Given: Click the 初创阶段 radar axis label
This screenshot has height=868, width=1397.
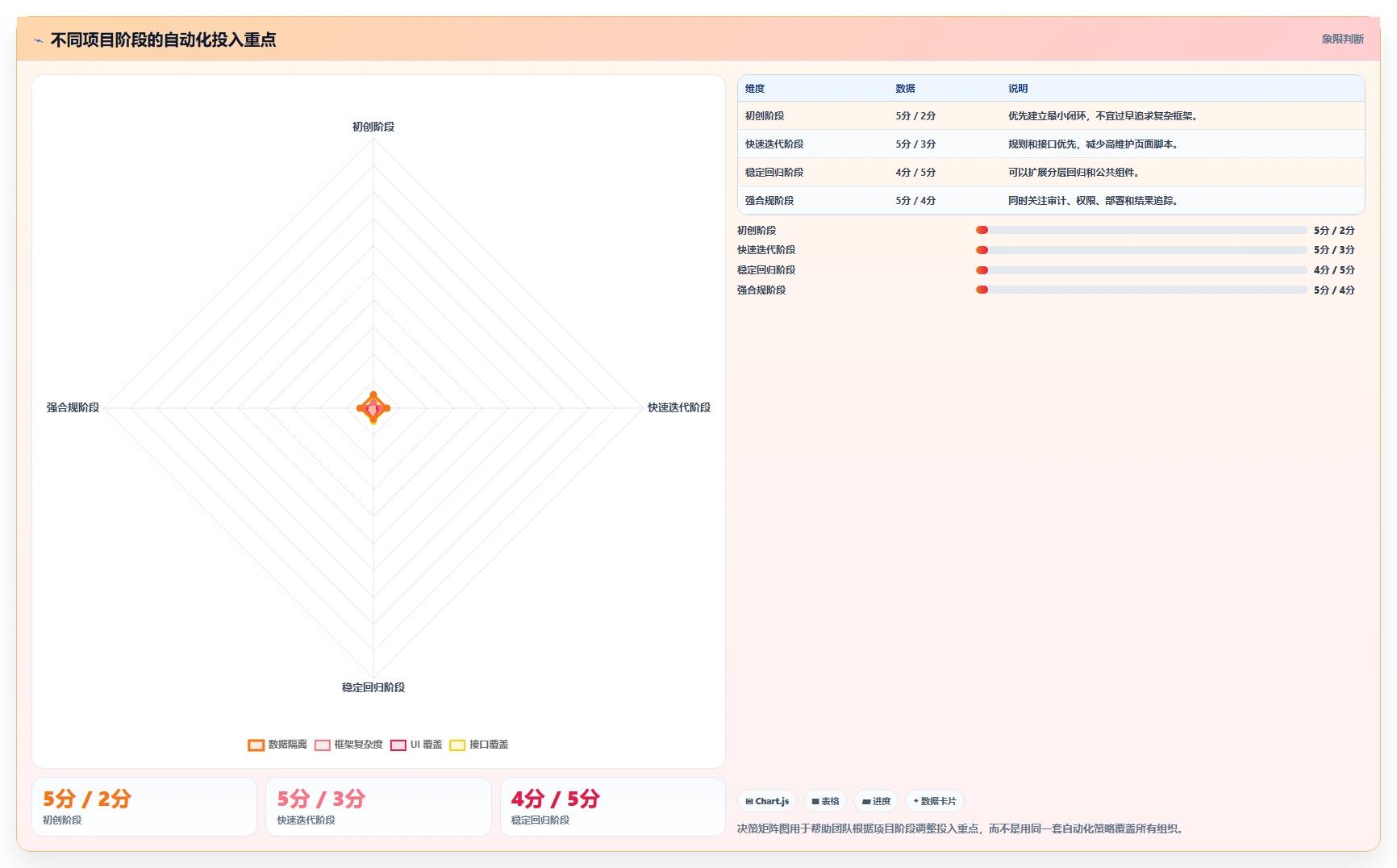Looking at the screenshot, I should click(x=373, y=127).
